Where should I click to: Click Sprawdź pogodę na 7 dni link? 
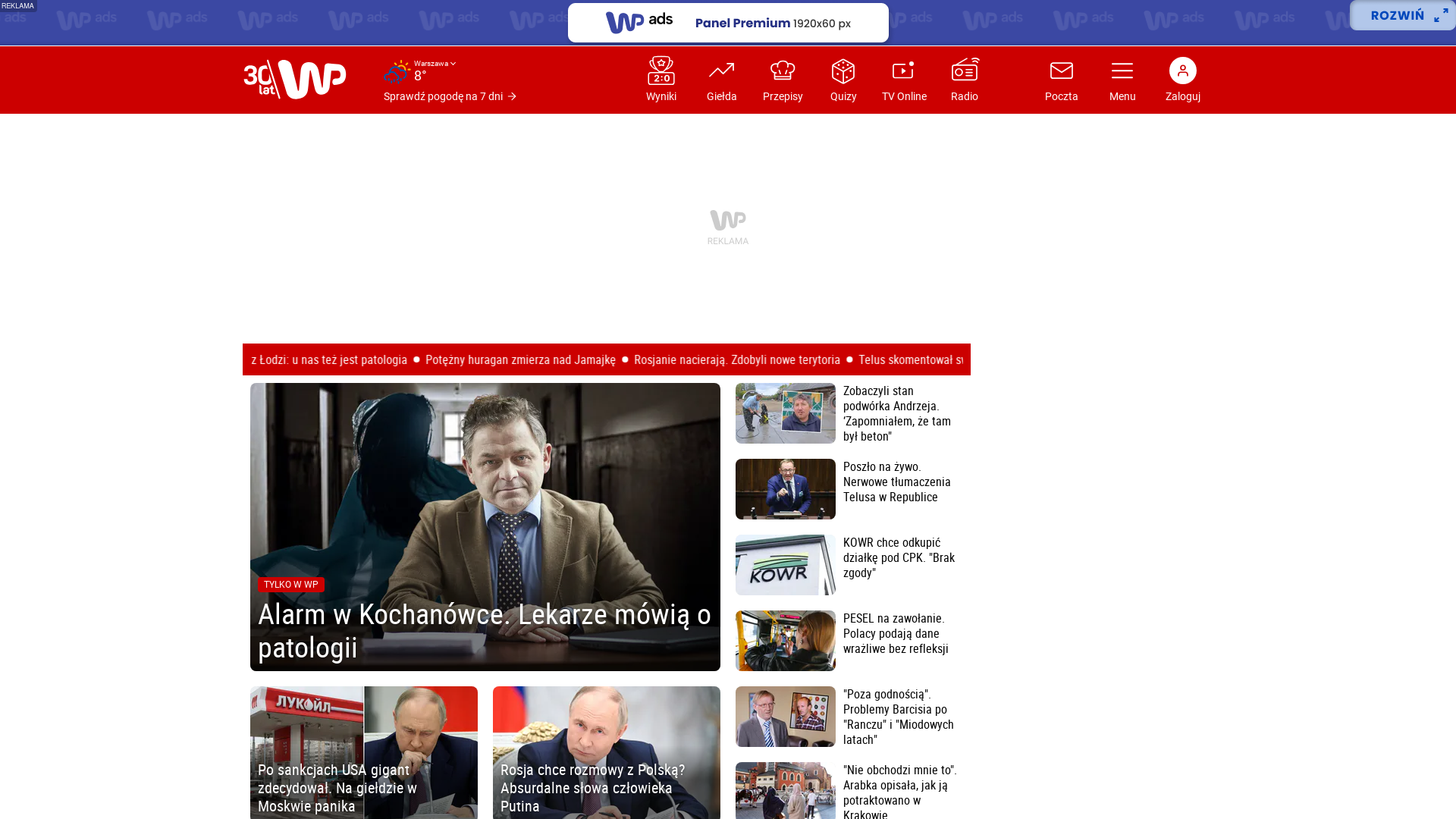(x=450, y=96)
